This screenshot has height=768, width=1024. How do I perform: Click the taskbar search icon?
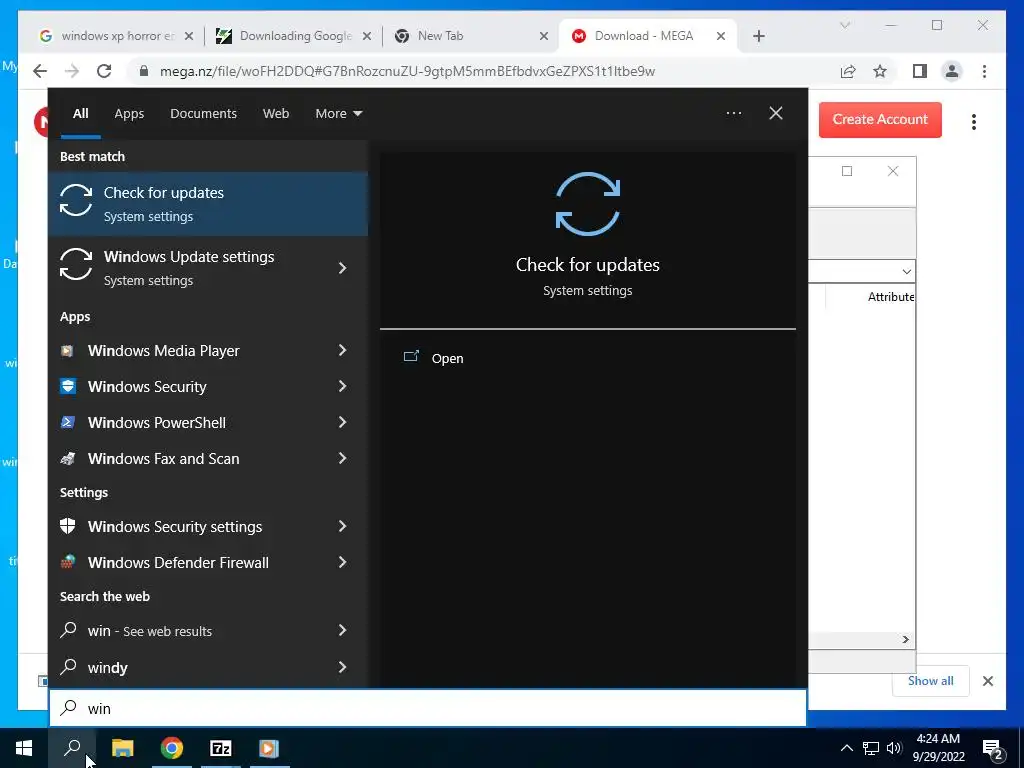point(72,748)
